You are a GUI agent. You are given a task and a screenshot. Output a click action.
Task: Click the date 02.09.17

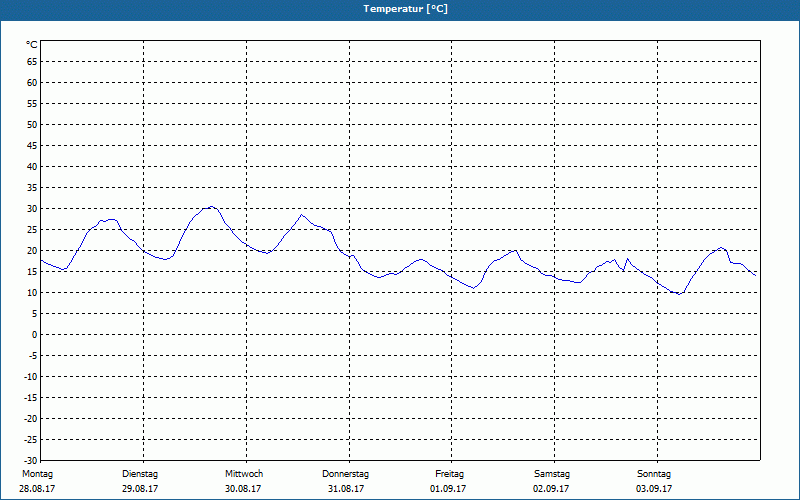pyautogui.click(x=551, y=489)
